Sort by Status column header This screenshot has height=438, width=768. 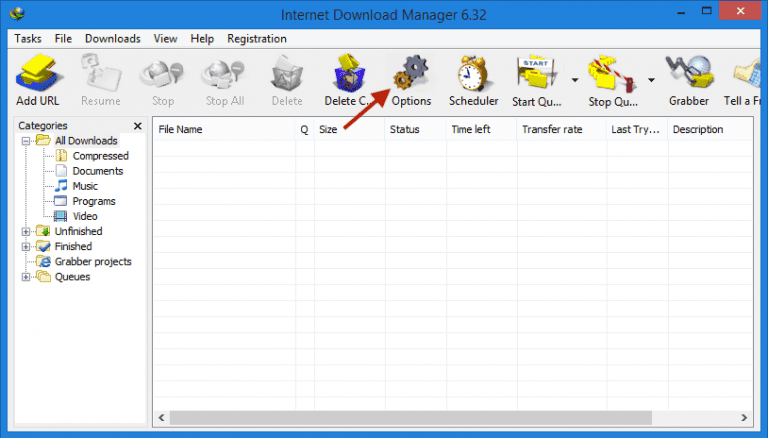[x=415, y=129]
